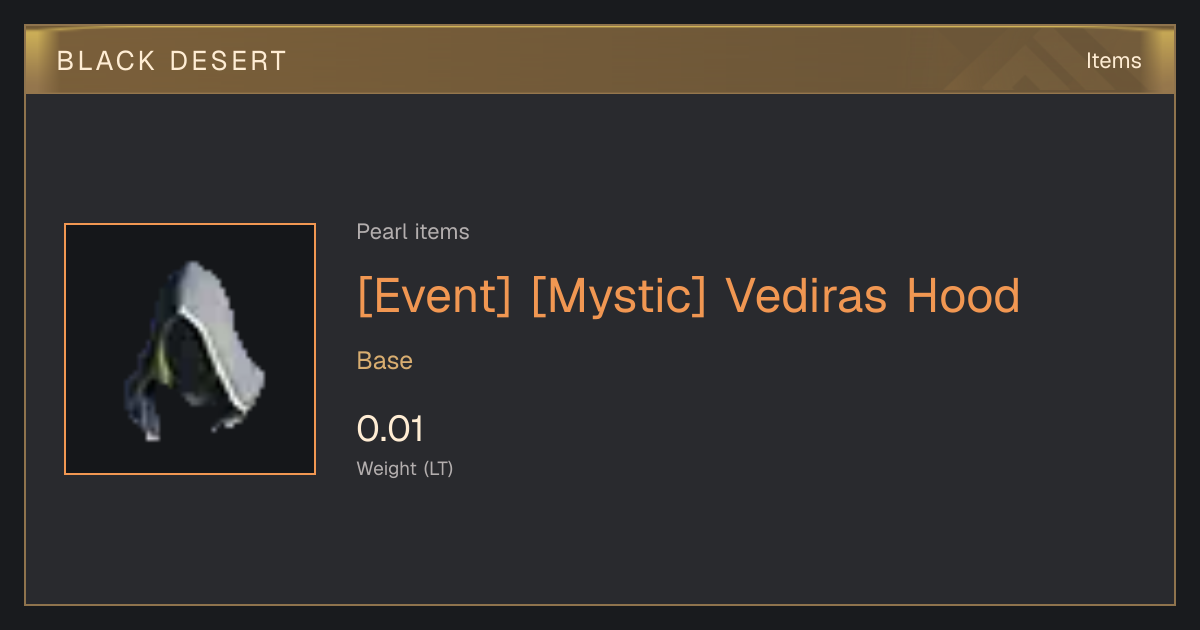
Task: Click the Weight (LT) caption
Action: 405,468
